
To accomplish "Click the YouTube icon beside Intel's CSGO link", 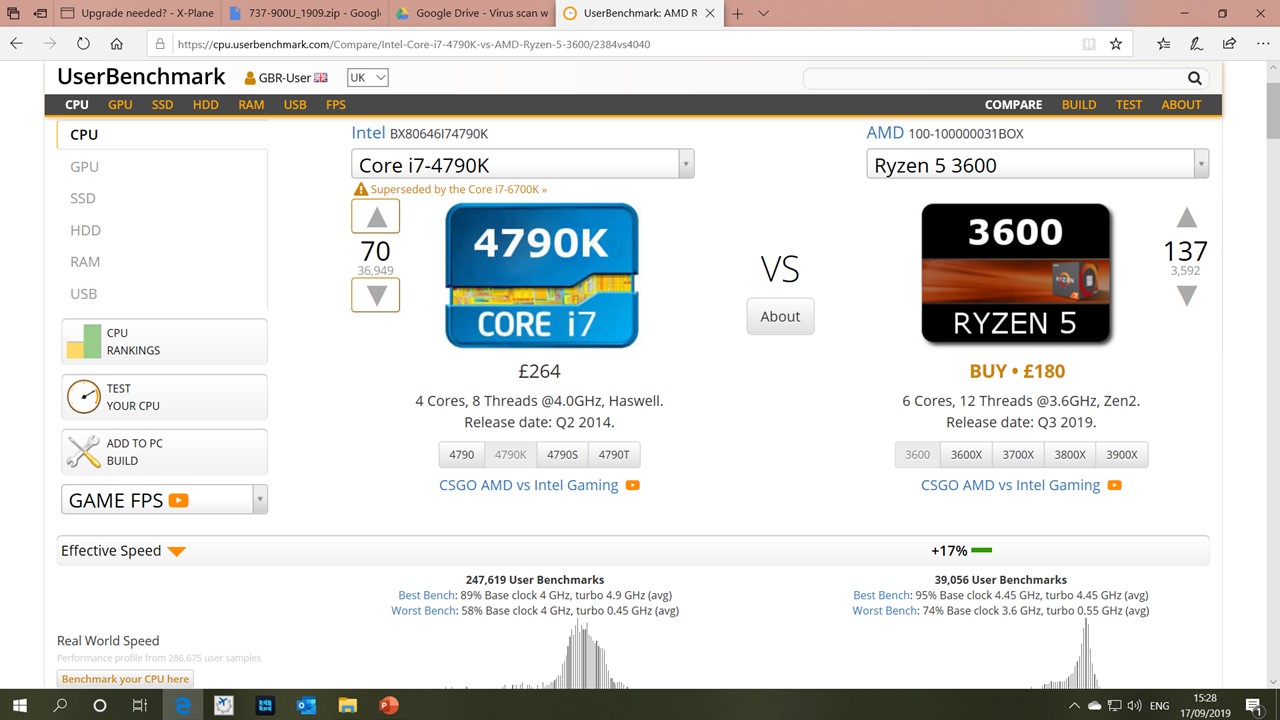I will pos(632,485).
